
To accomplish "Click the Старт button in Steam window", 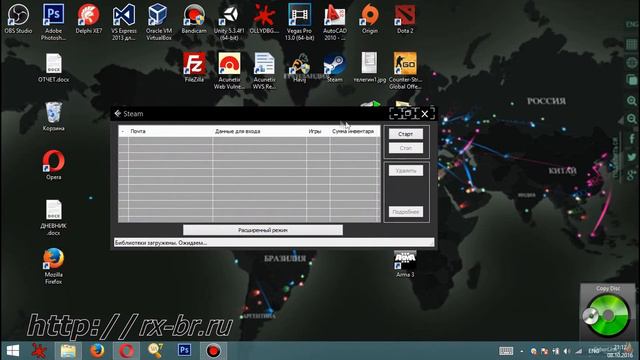I will click(406, 134).
